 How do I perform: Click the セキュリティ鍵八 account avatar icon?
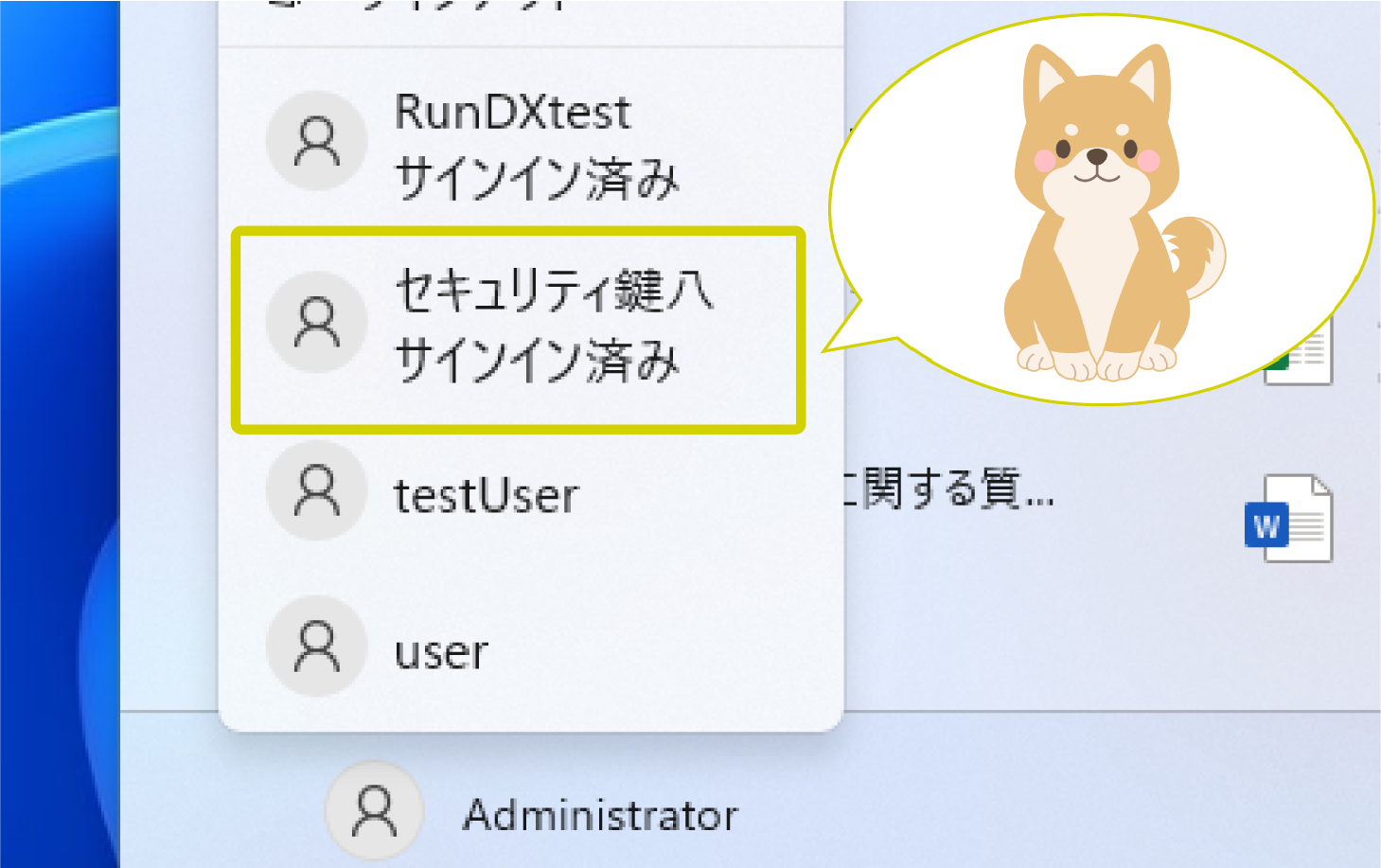click(x=317, y=322)
